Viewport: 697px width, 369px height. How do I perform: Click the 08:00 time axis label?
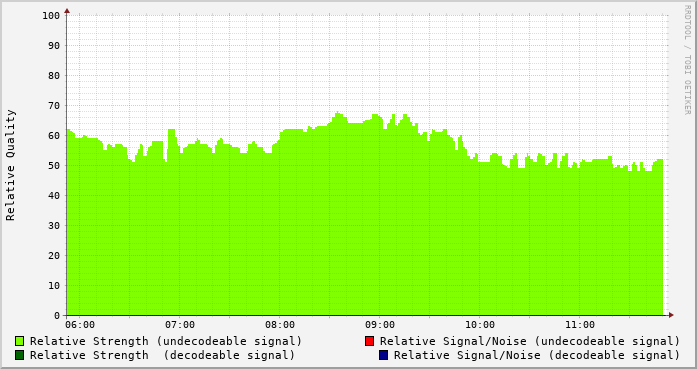(280, 325)
